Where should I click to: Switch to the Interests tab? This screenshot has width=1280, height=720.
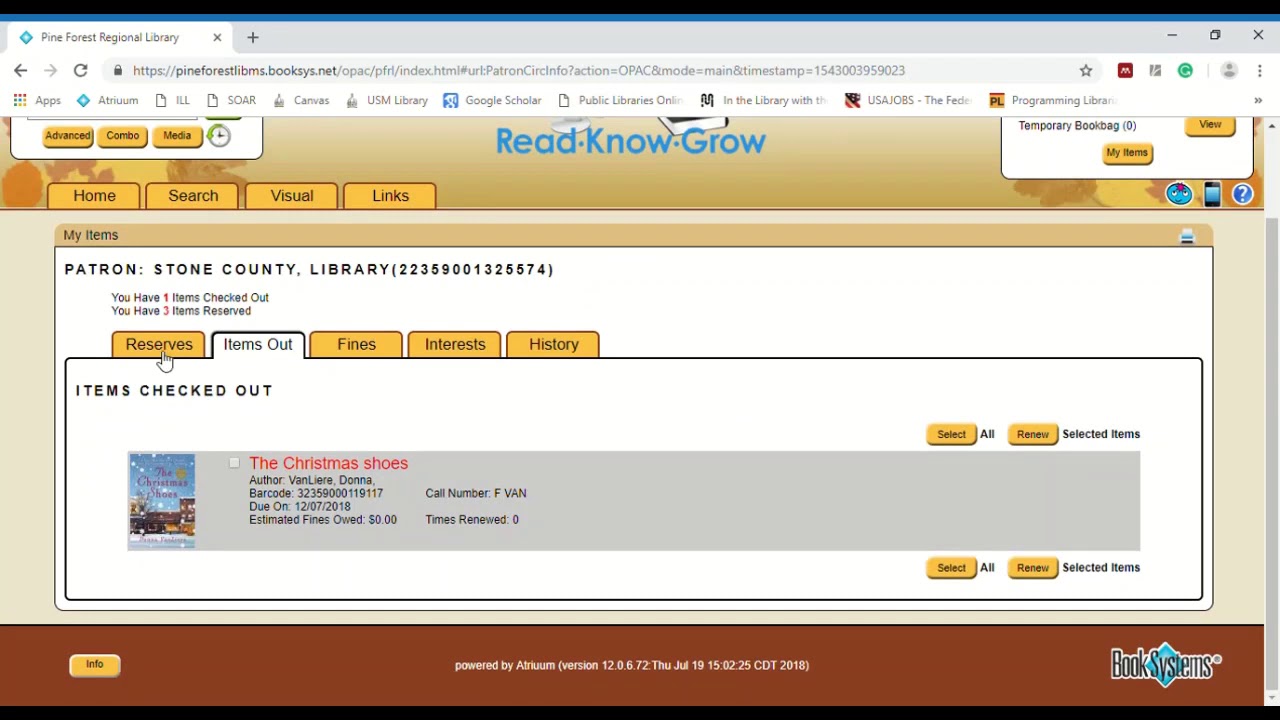coord(455,345)
